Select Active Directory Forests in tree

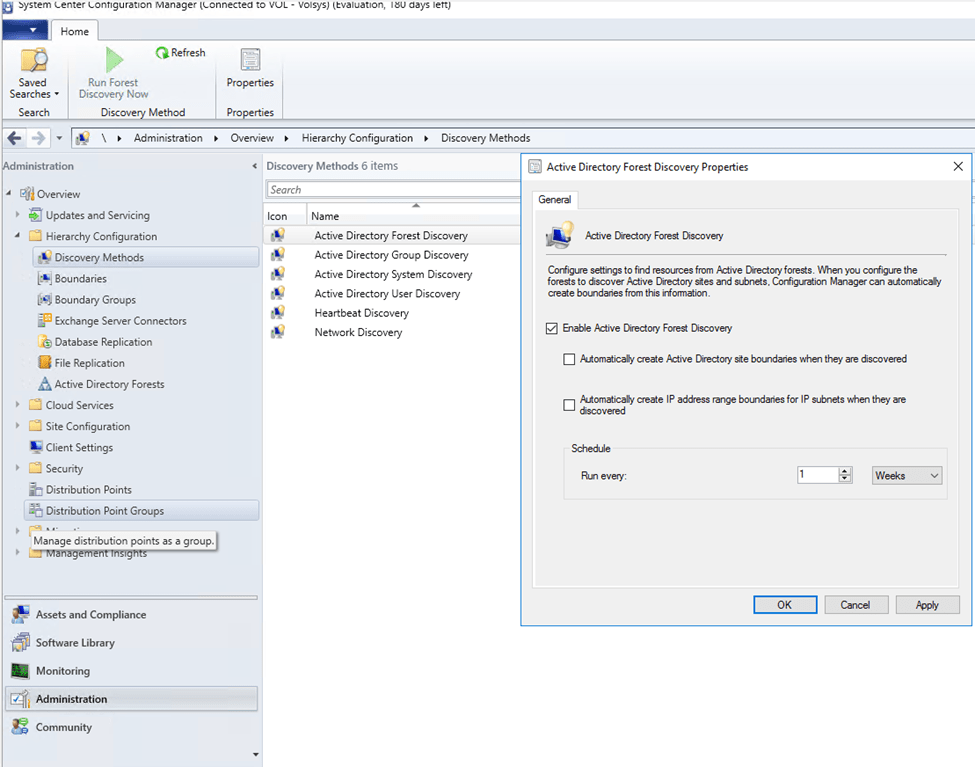pos(109,384)
